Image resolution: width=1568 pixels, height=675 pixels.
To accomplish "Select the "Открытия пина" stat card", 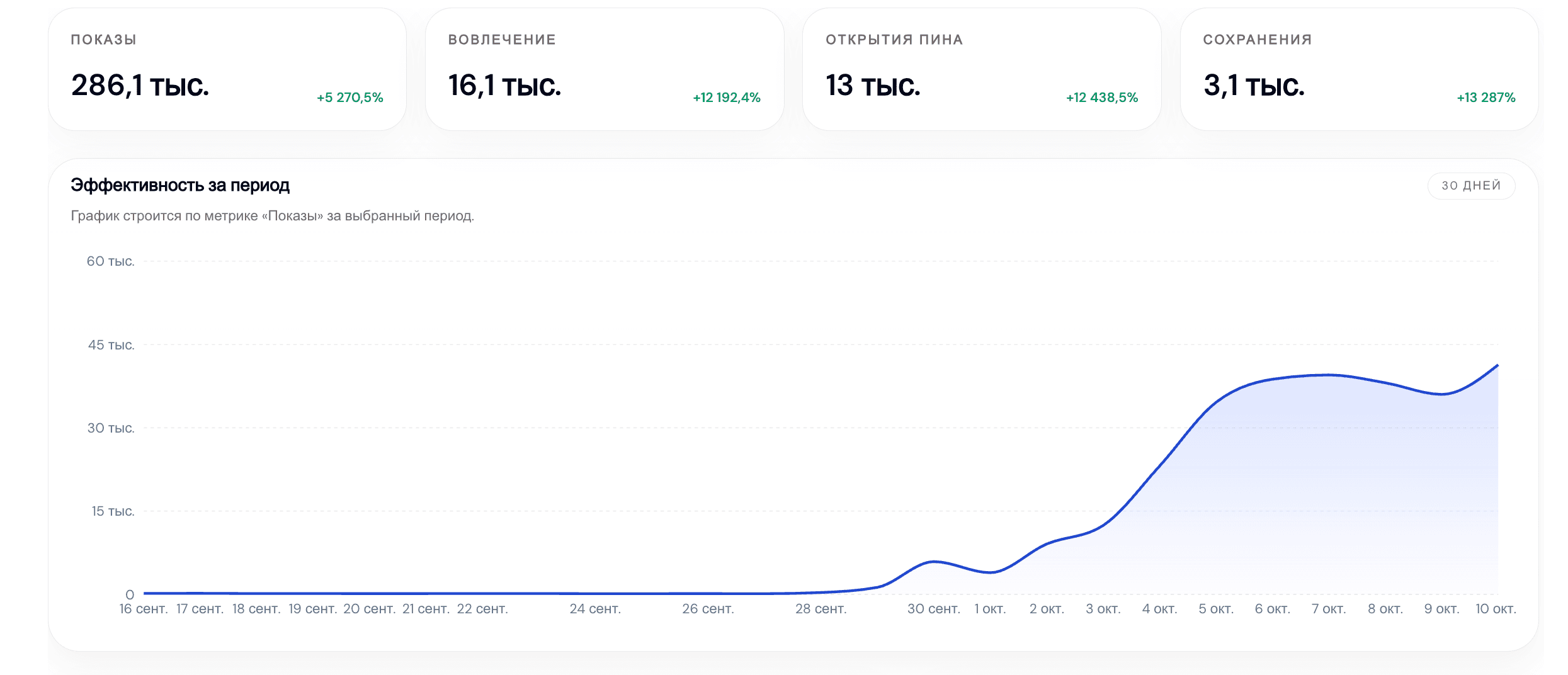I will [982, 69].
